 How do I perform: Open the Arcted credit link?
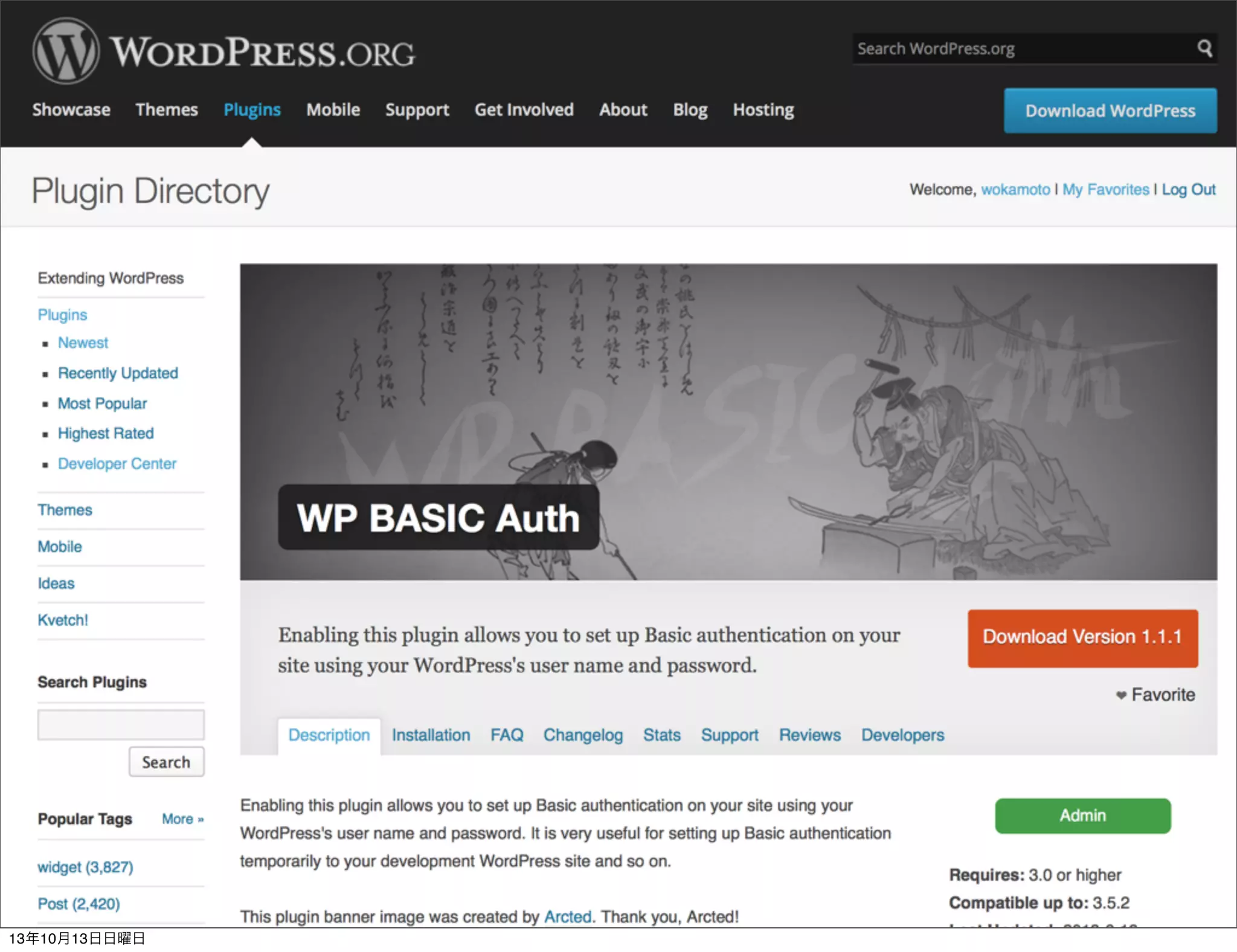coord(567,917)
